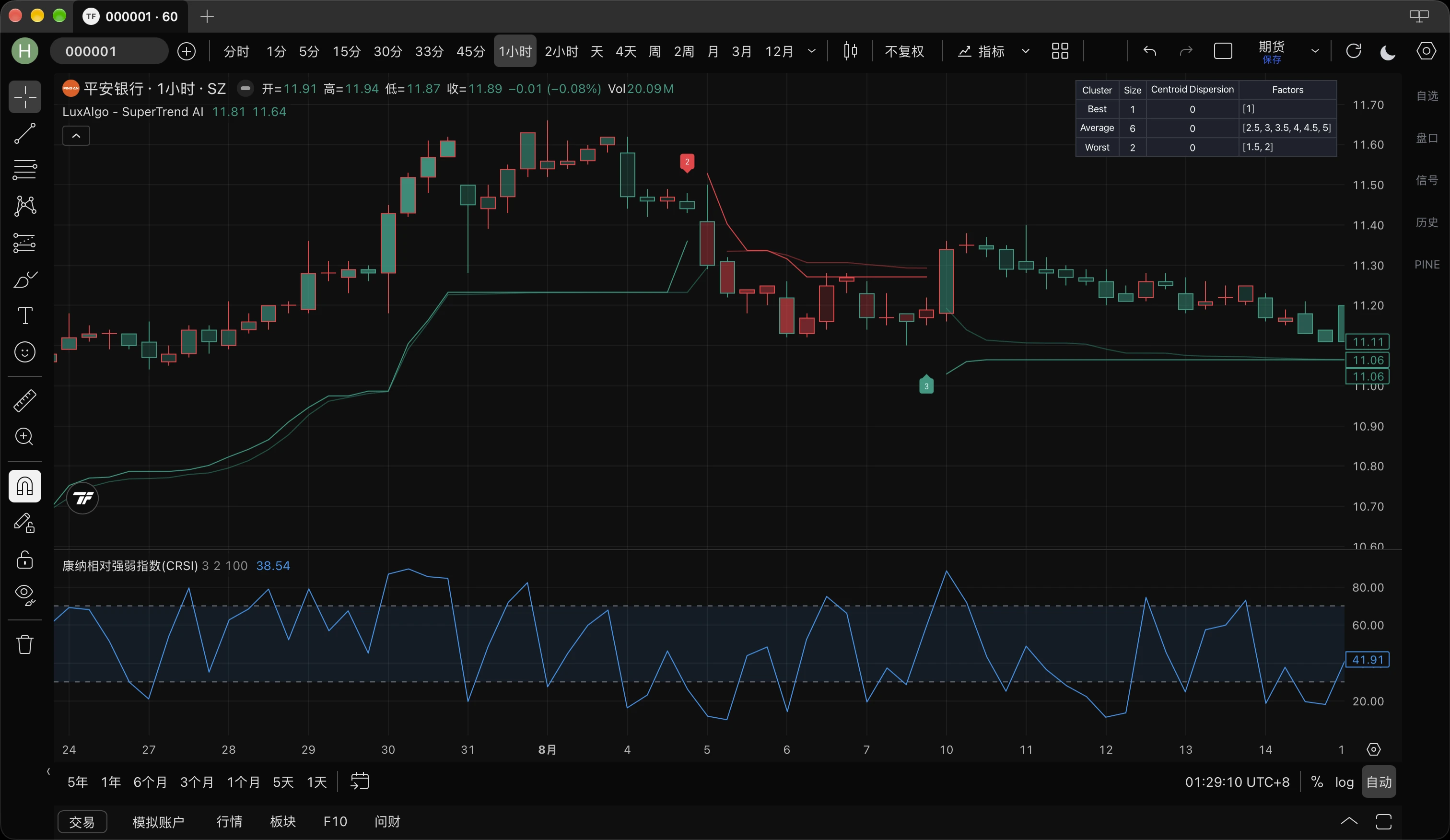The height and width of the screenshot is (840, 1450).
Task: Expand indicator templates dropdown arrow
Action: [1025, 51]
